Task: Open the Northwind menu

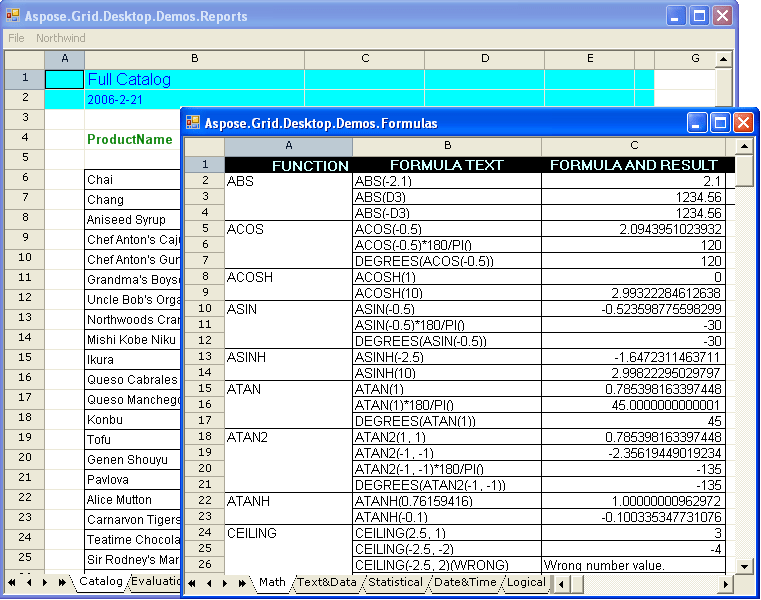Action: coord(61,38)
